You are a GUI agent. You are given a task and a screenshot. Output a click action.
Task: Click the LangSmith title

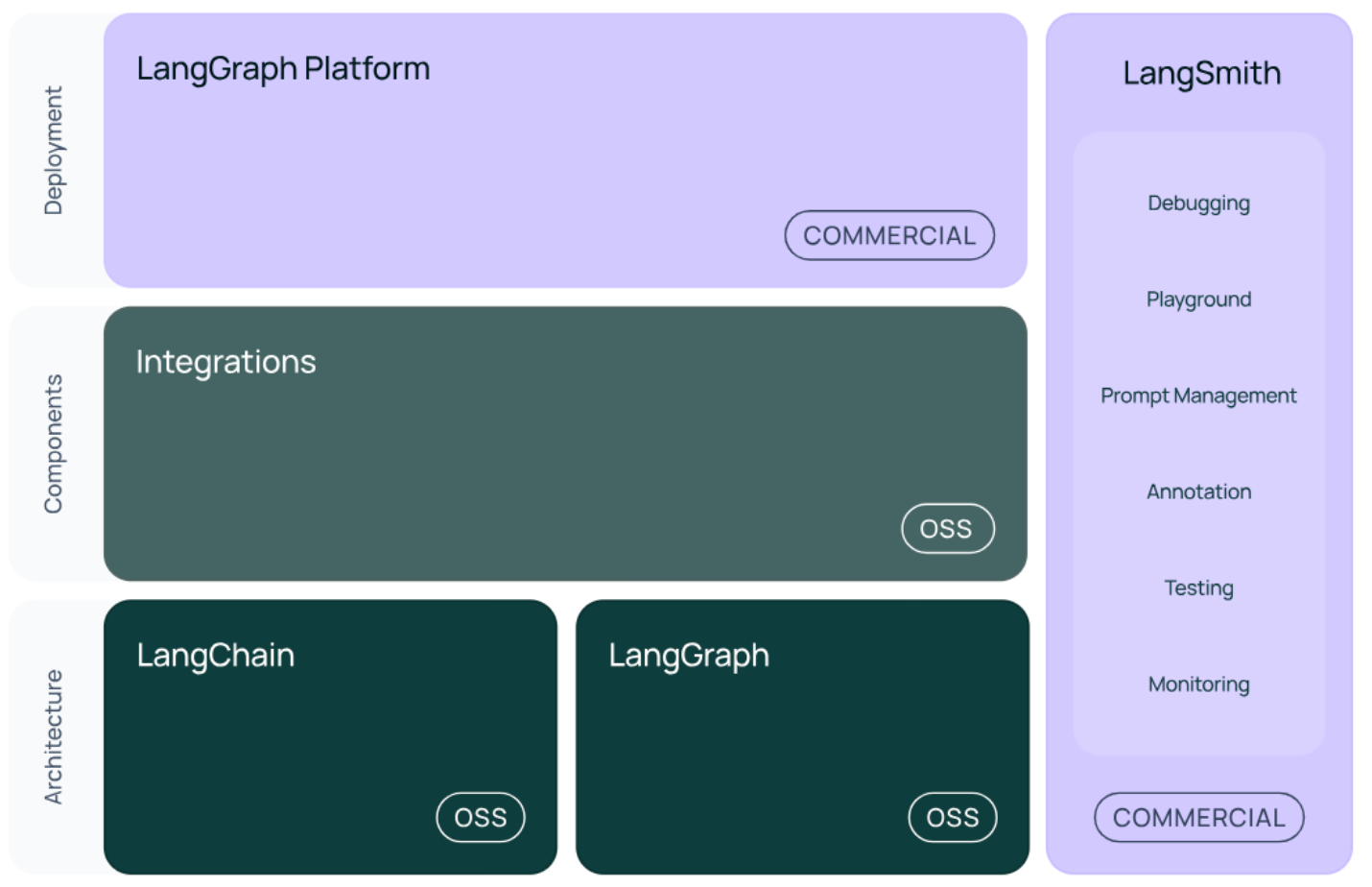point(1201,74)
